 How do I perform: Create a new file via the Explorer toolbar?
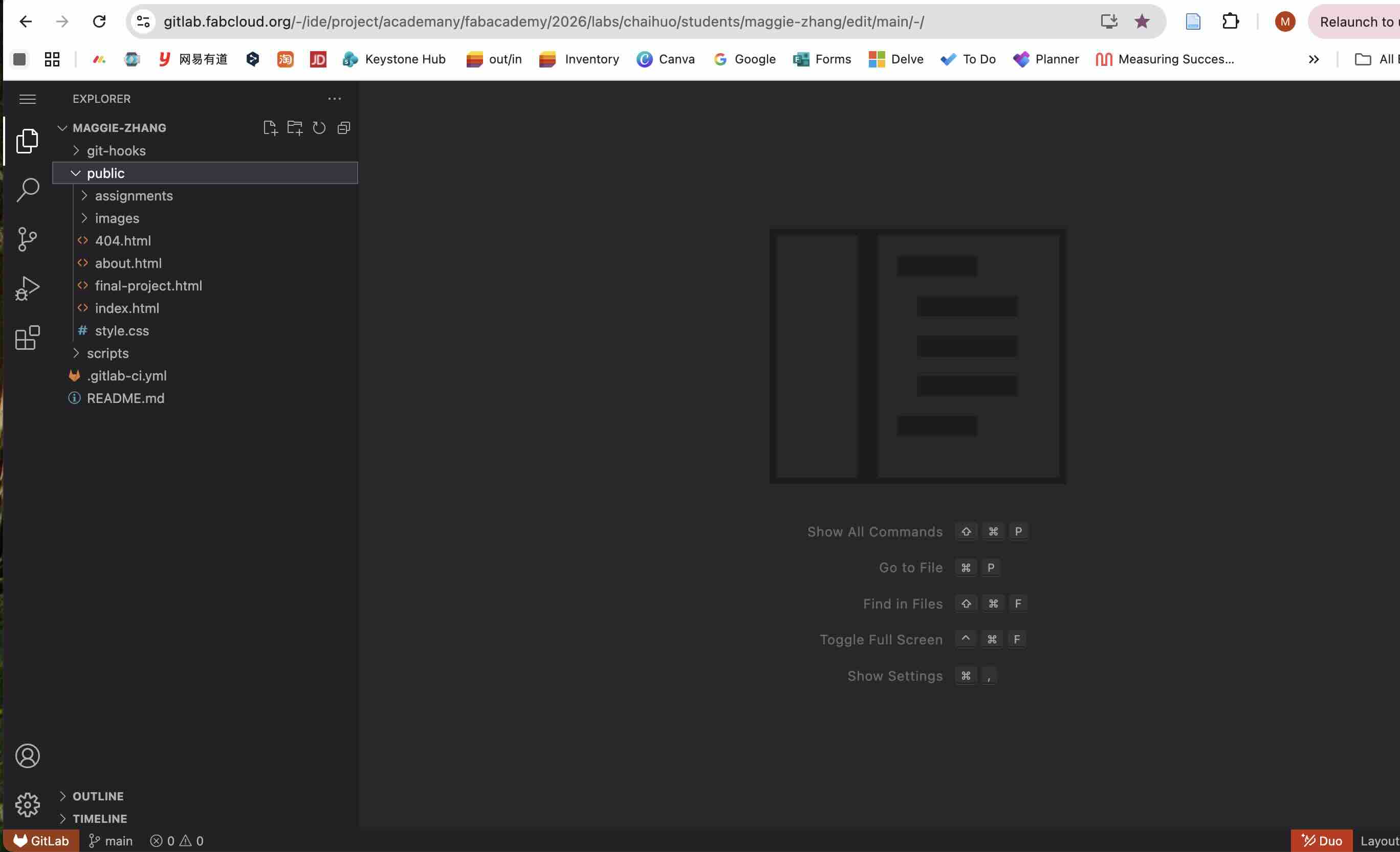coord(271,128)
